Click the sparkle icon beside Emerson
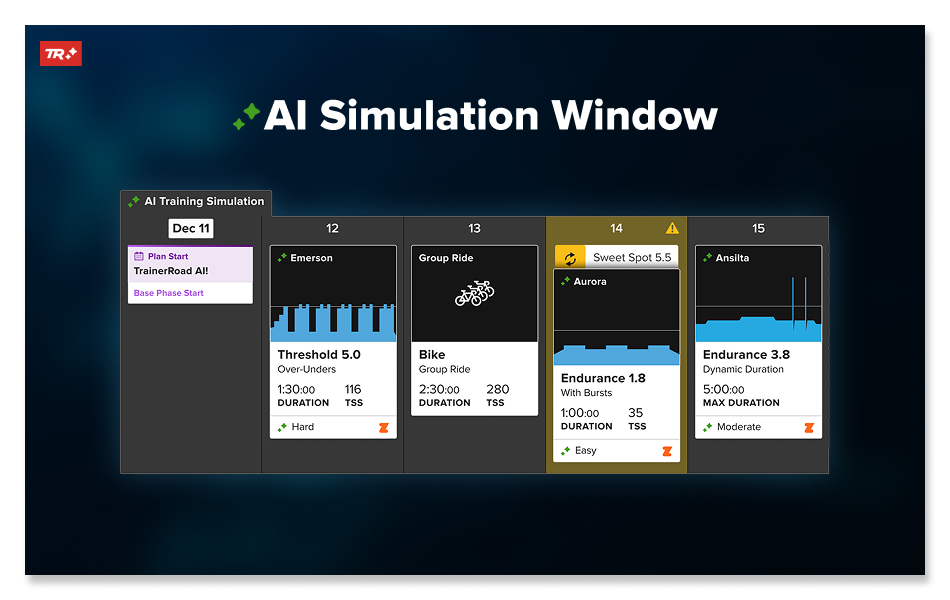950x600 pixels. pyautogui.click(x=282, y=258)
